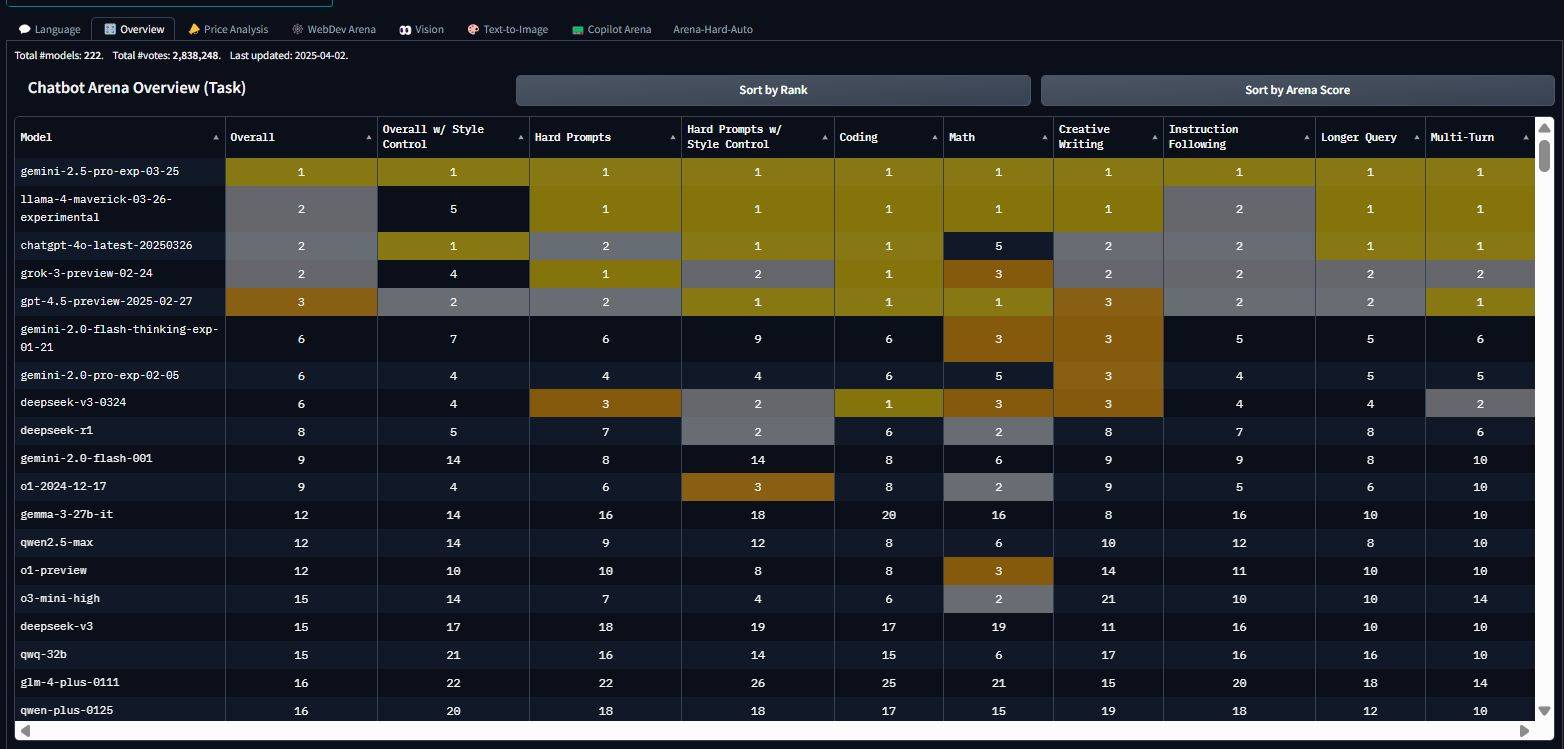
Task: Click Math rank cell for o3-mini-high
Action: [998, 599]
